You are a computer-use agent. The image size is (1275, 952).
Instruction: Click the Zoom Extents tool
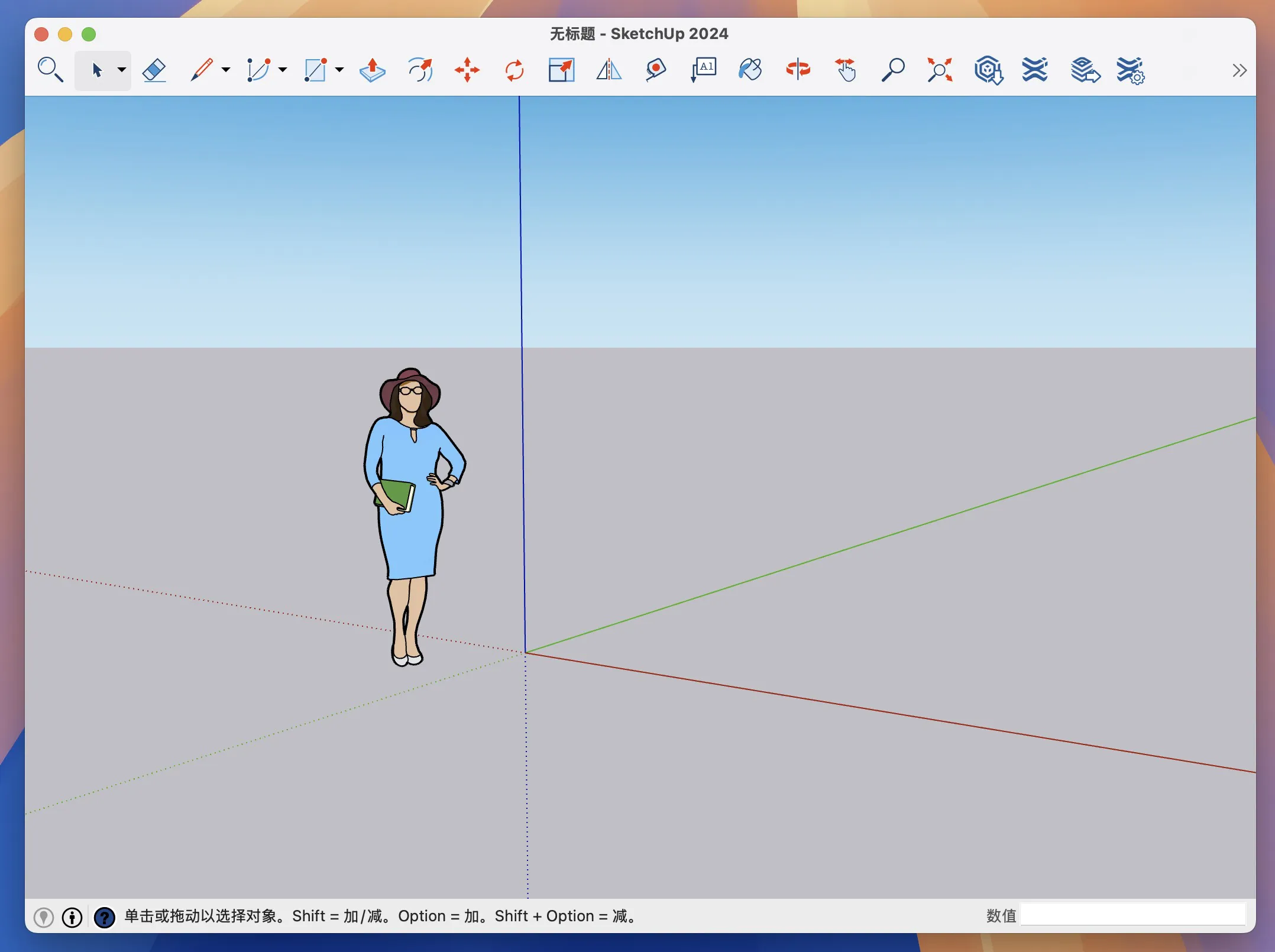pyautogui.click(x=940, y=70)
